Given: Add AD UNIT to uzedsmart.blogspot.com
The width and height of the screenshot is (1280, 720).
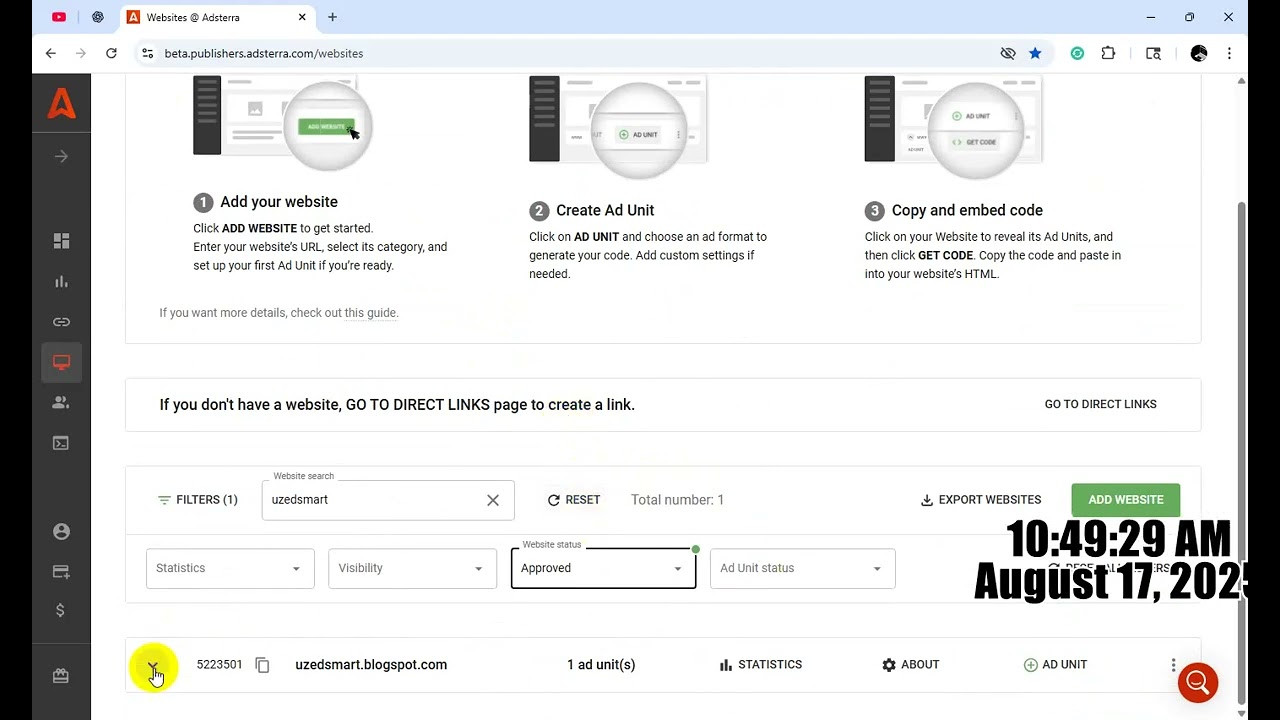Looking at the screenshot, I should click(x=1055, y=665).
